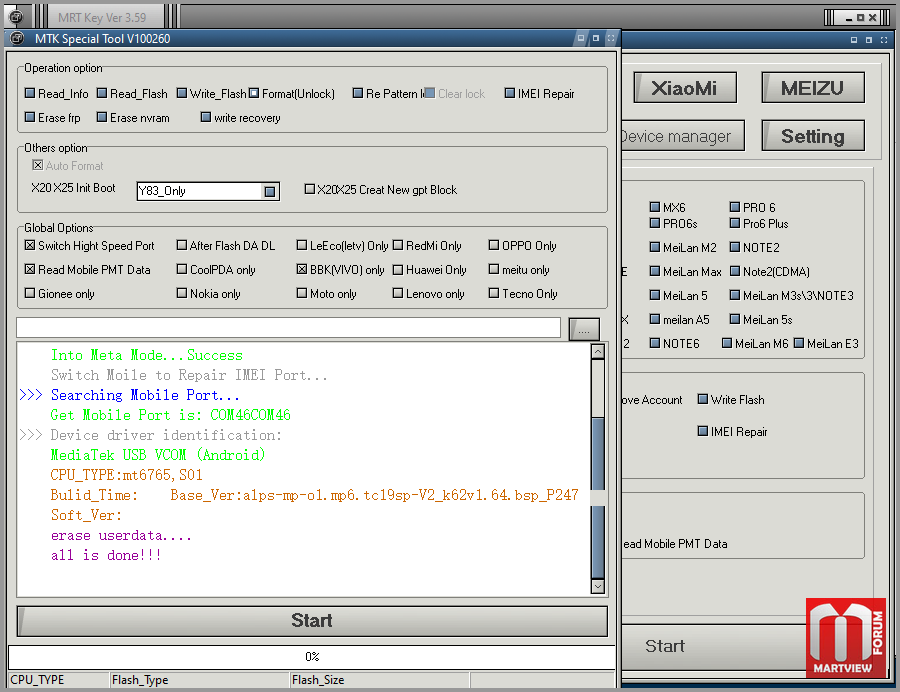The height and width of the screenshot is (692, 900).
Task: Click the browse file button with ellipsis
Action: tap(584, 328)
